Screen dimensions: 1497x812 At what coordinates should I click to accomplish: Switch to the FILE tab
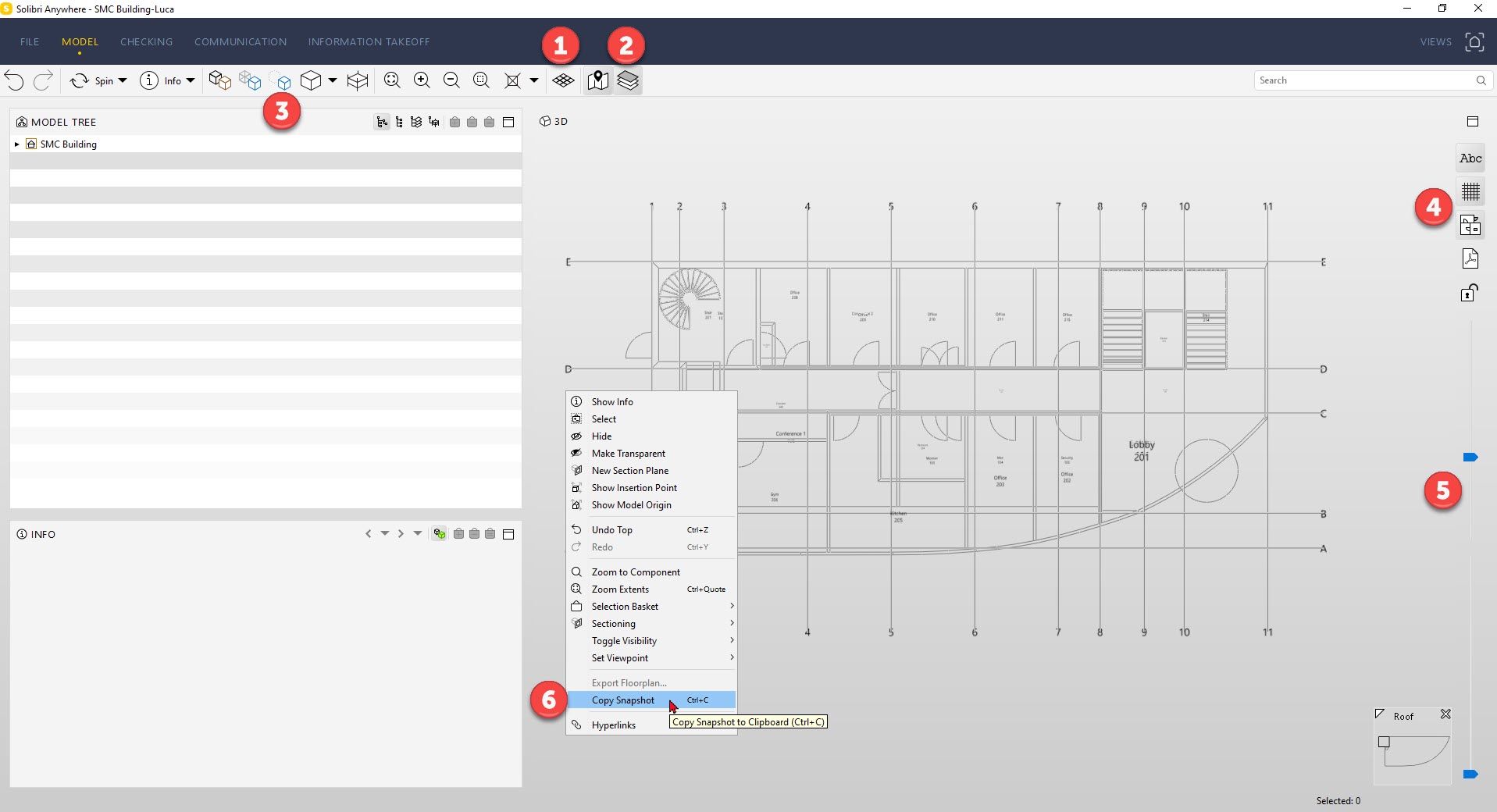coord(30,42)
